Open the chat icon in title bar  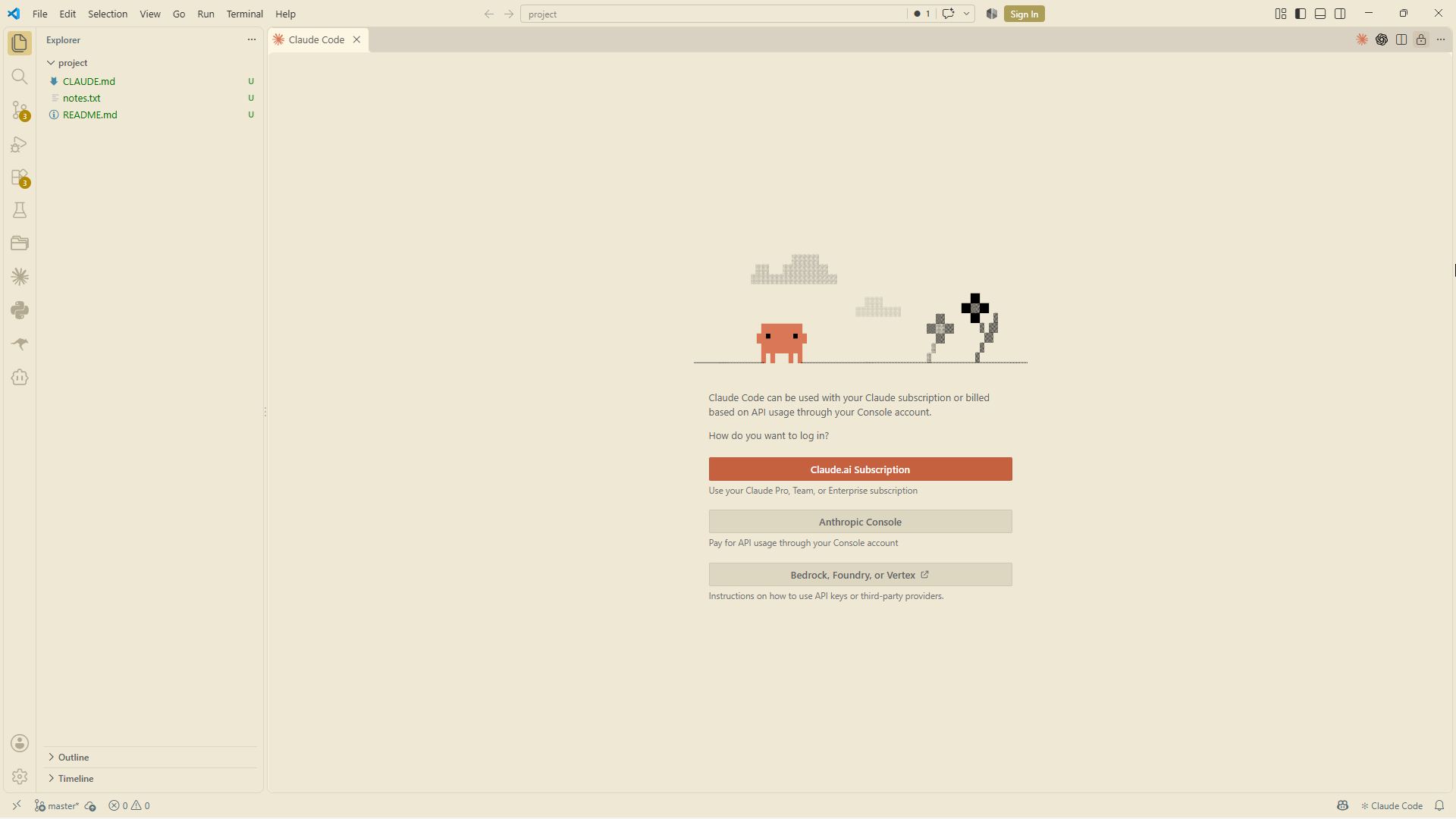pyautogui.click(x=948, y=14)
